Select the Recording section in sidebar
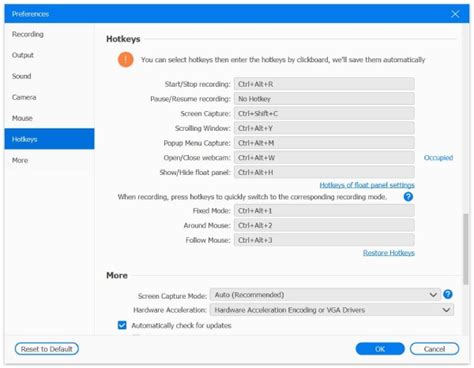The image size is (474, 368). [x=49, y=34]
